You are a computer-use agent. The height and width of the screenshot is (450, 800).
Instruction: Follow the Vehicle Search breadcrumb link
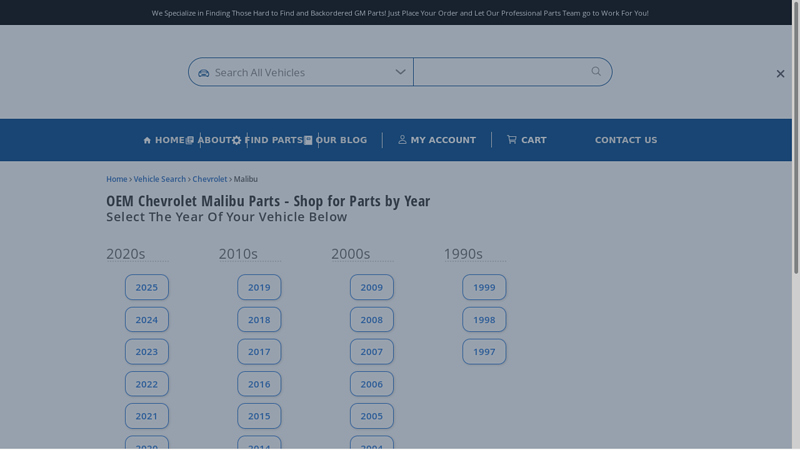pos(160,179)
